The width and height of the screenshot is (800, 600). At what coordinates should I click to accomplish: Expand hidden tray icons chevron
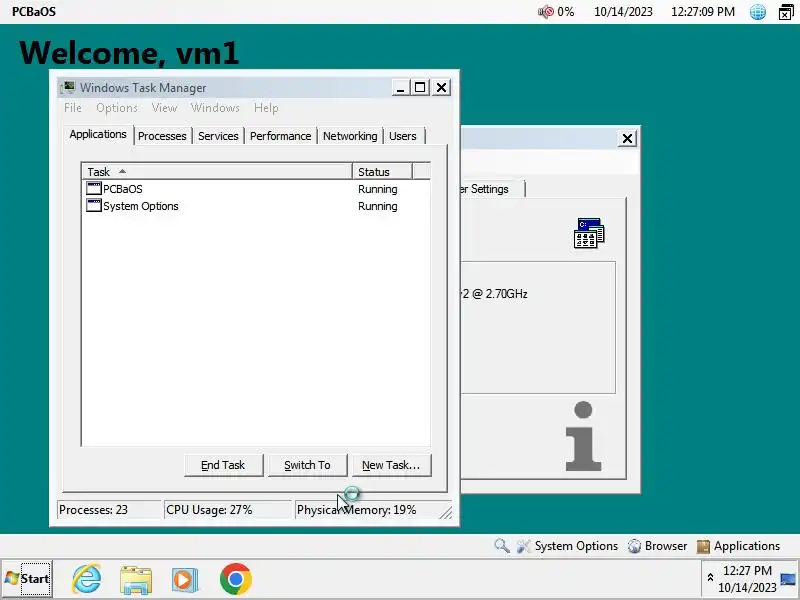click(x=710, y=578)
